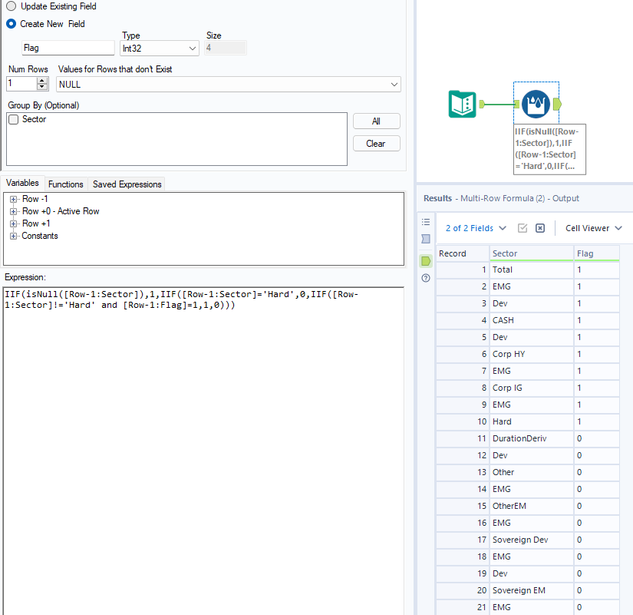The height and width of the screenshot is (615, 633).
Task: Select the OtherEM sector cell
Action: pos(531,506)
